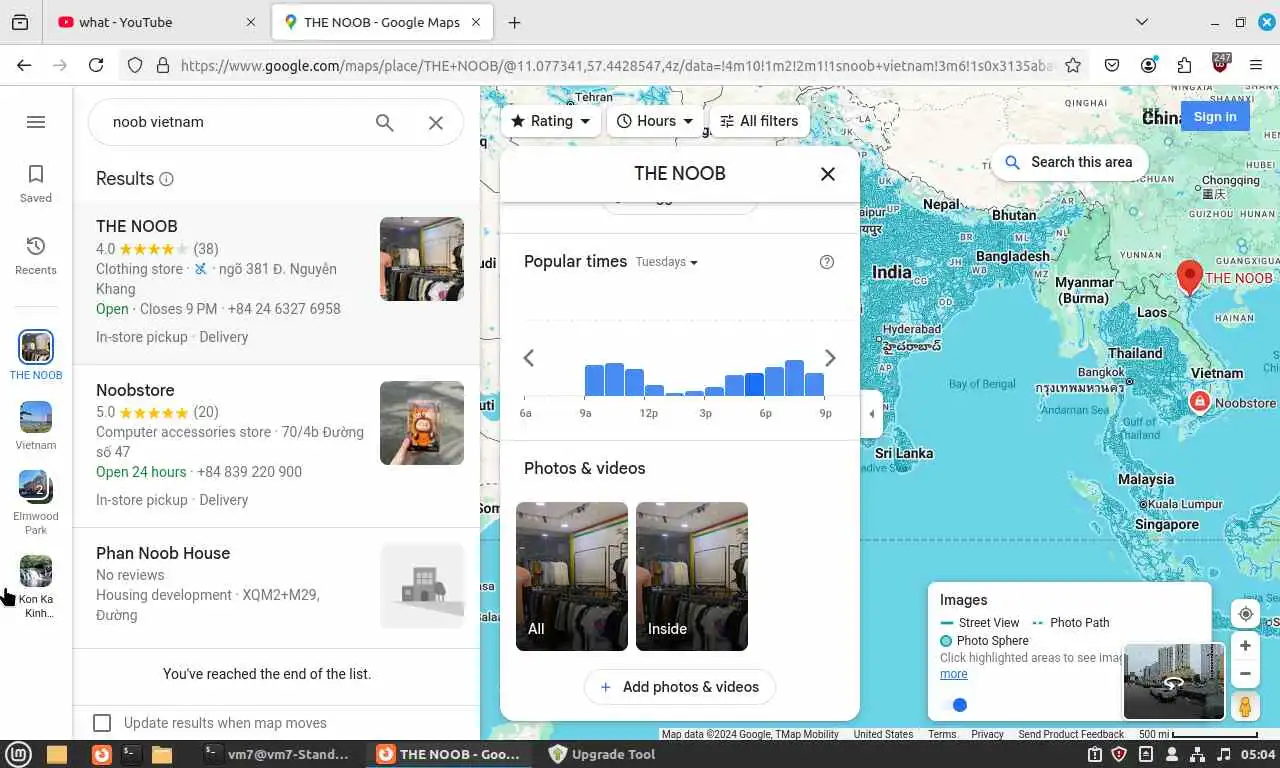Open the 'more' link in the Images legend
This screenshot has width=1280, height=768.
click(x=954, y=674)
